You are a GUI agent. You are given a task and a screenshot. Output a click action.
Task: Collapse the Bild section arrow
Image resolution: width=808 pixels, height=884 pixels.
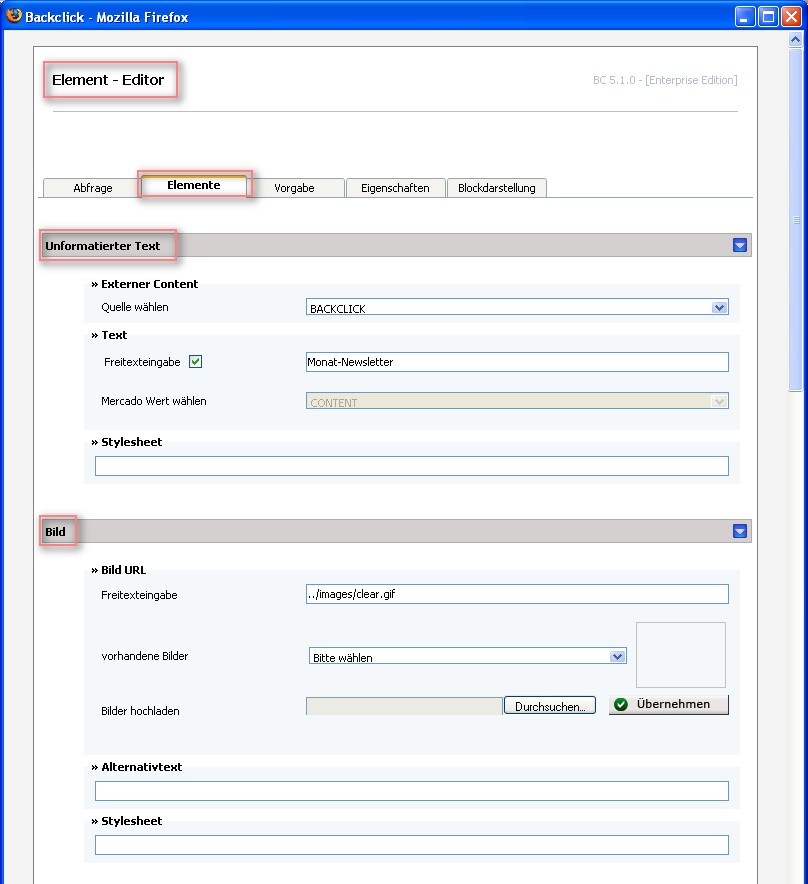[x=740, y=531]
